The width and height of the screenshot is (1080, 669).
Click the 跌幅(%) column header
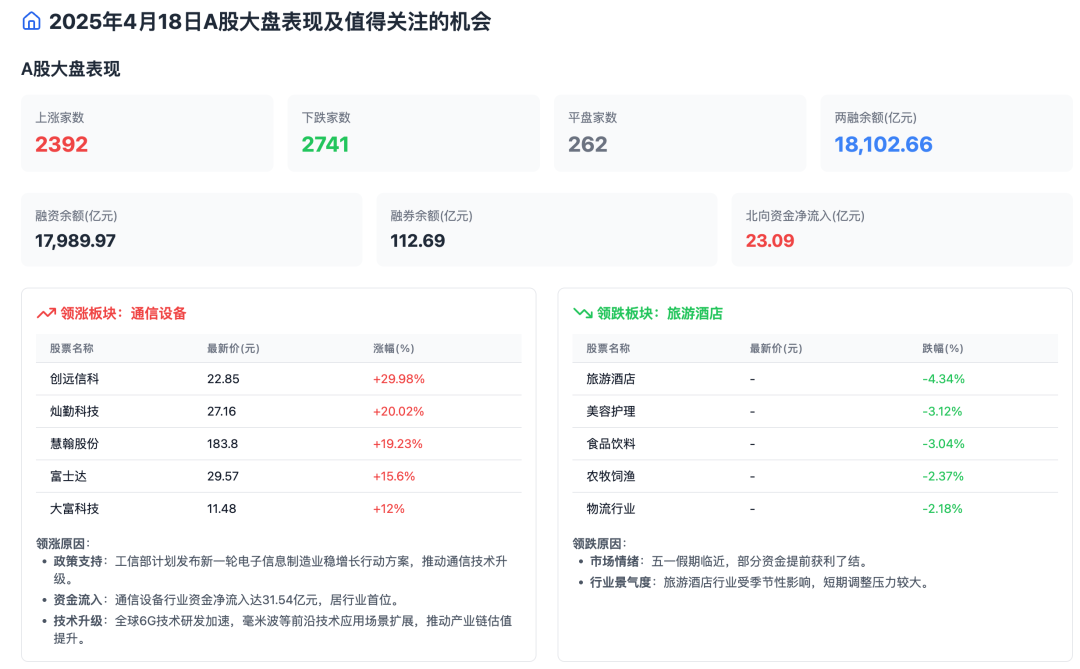click(x=942, y=349)
